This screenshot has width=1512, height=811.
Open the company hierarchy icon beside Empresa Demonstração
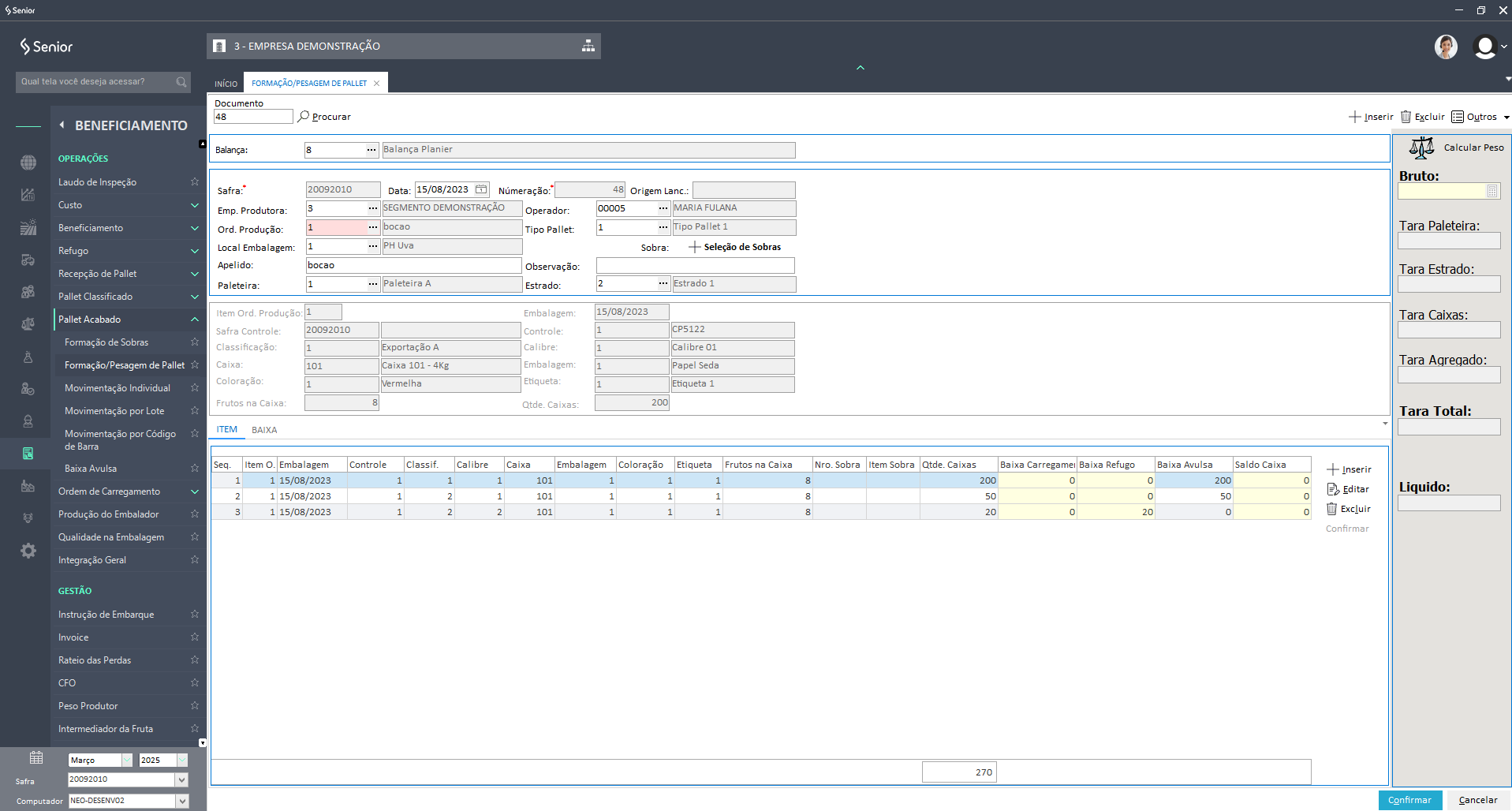coord(588,46)
